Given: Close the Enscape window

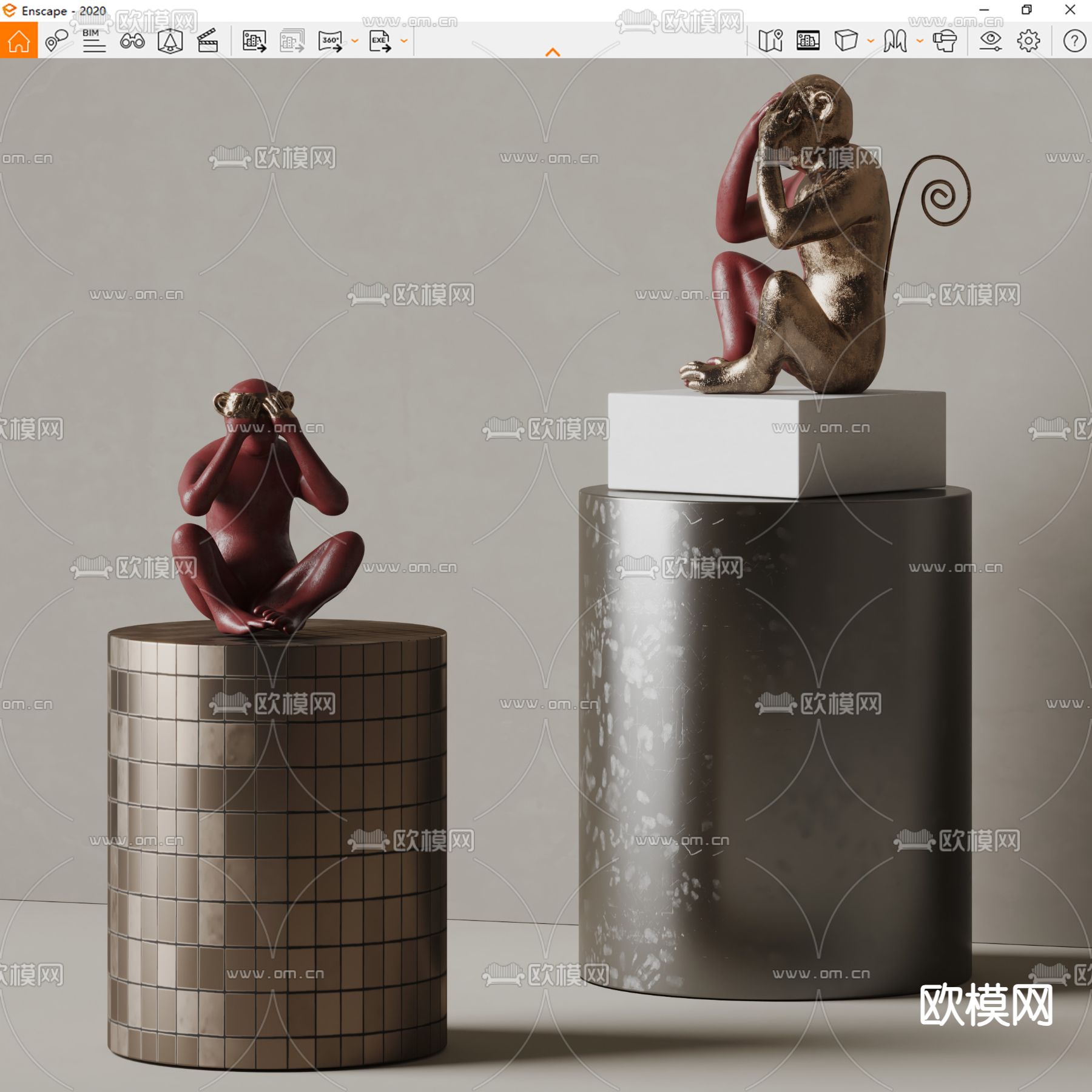Looking at the screenshot, I should pos(1070,10).
